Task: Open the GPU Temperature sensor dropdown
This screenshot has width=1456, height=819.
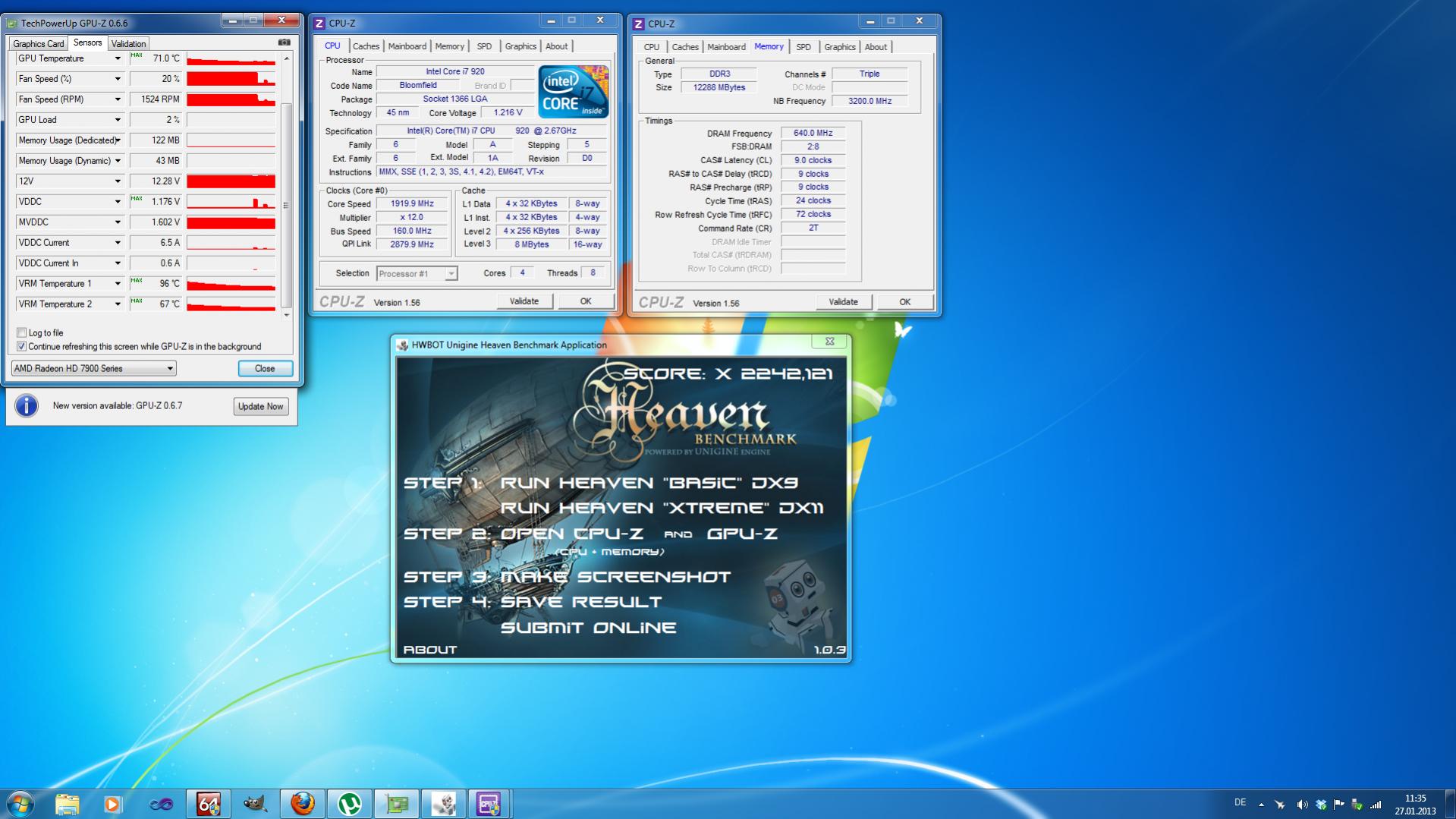Action: point(118,58)
